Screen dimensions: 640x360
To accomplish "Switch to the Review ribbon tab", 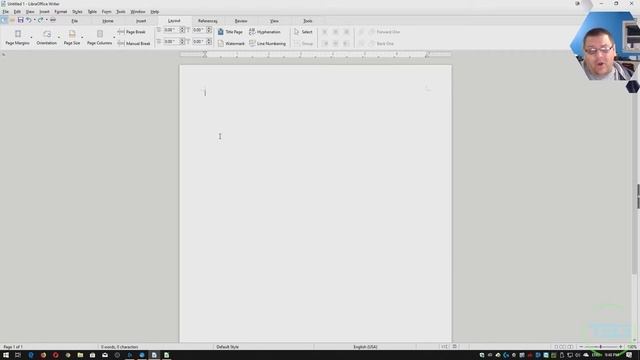I will click(x=241, y=21).
